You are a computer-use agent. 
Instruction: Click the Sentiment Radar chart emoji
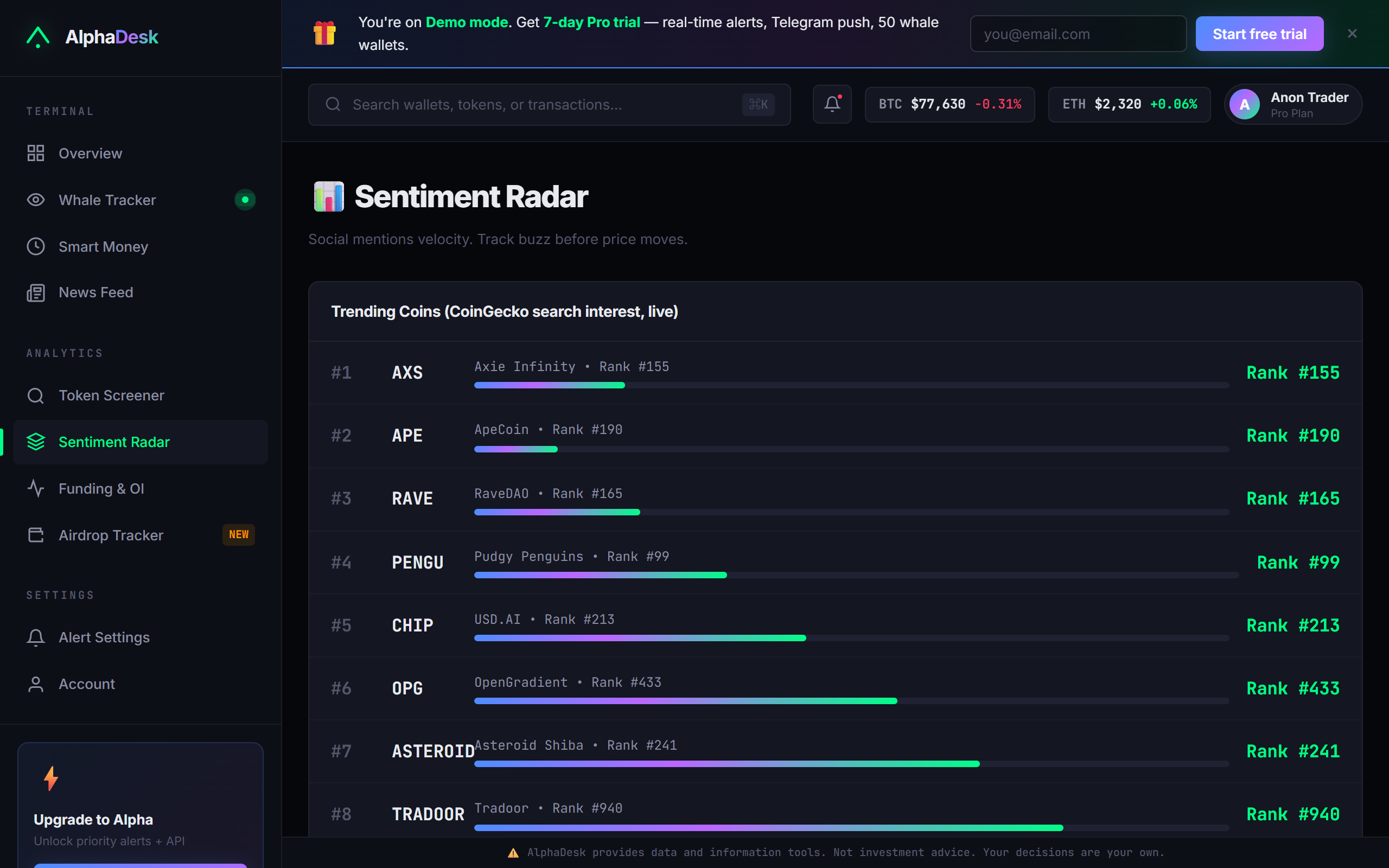(328, 196)
